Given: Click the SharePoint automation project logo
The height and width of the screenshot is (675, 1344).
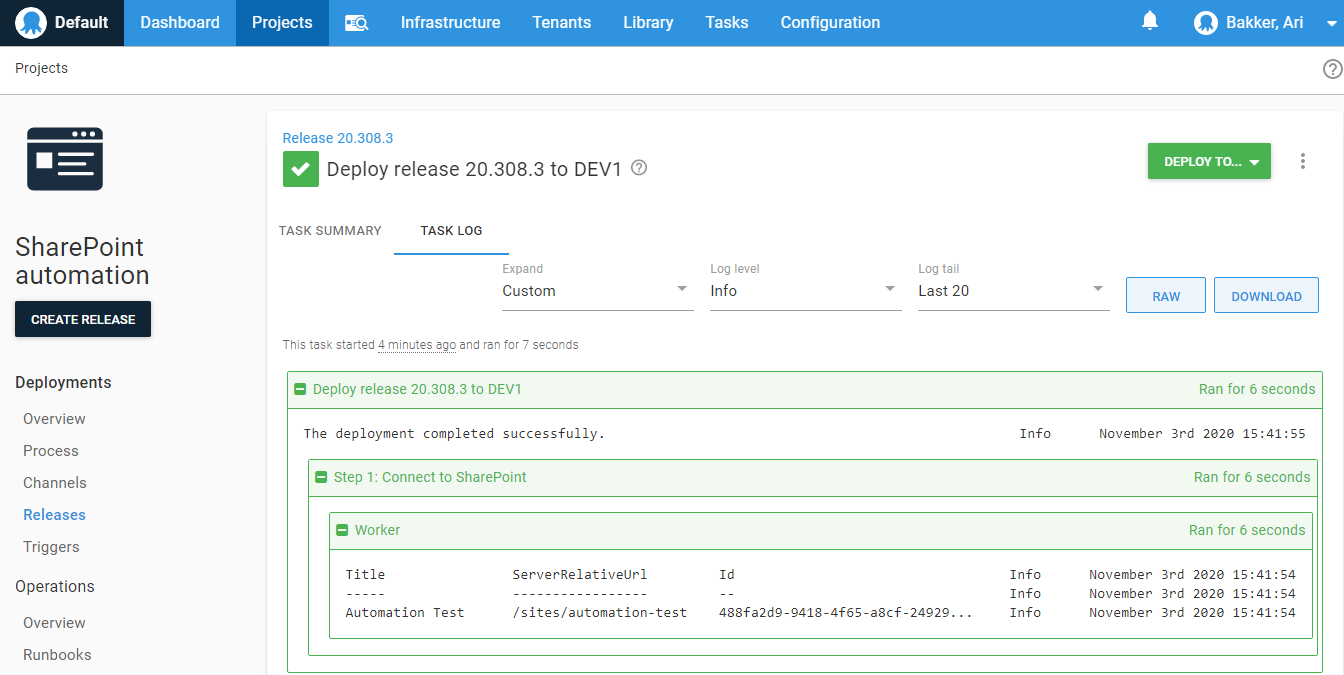Looking at the screenshot, I should [x=65, y=159].
